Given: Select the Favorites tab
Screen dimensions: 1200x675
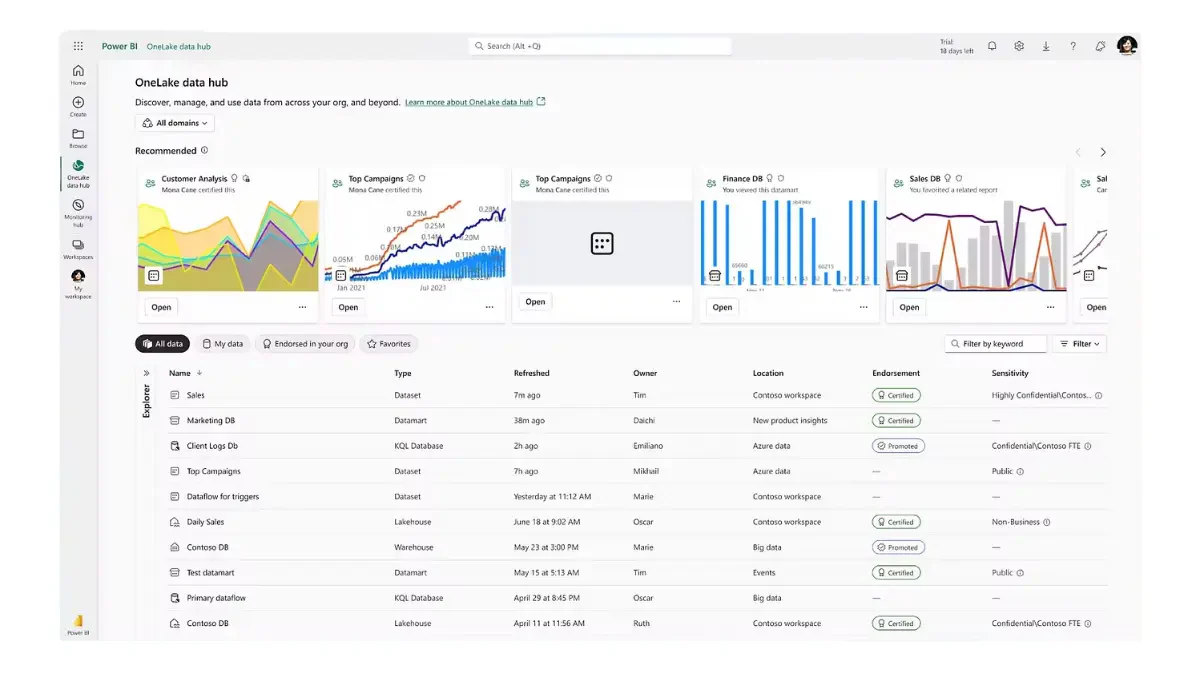Looking at the screenshot, I should point(389,343).
